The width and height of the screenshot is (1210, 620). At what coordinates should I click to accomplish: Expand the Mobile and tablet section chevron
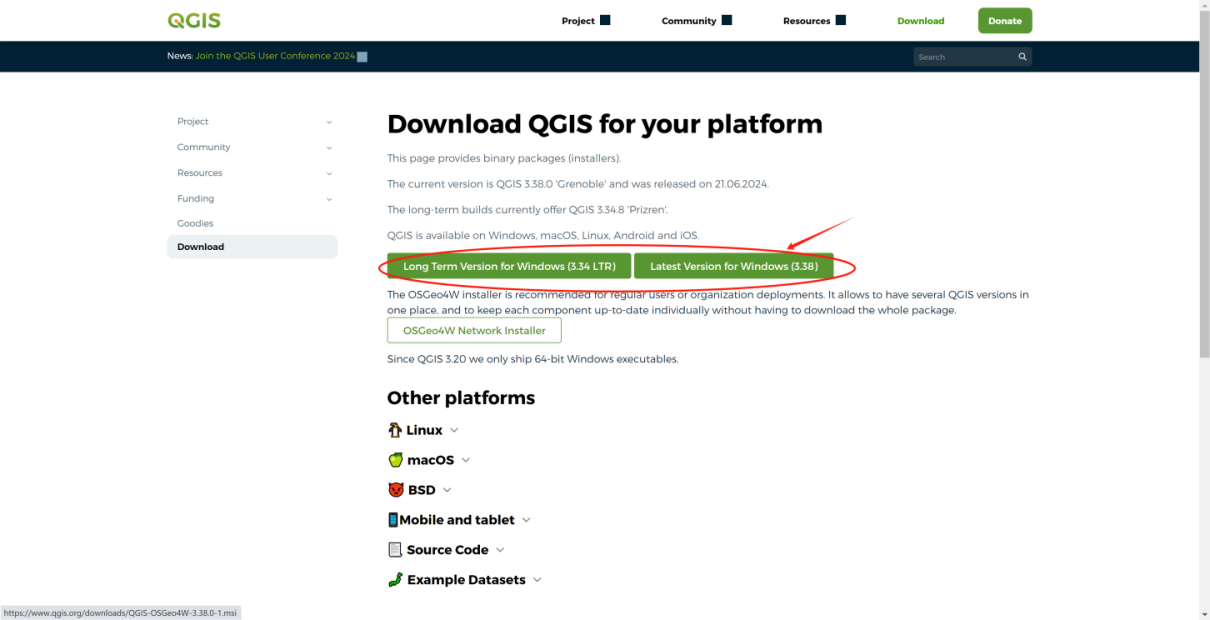526,520
